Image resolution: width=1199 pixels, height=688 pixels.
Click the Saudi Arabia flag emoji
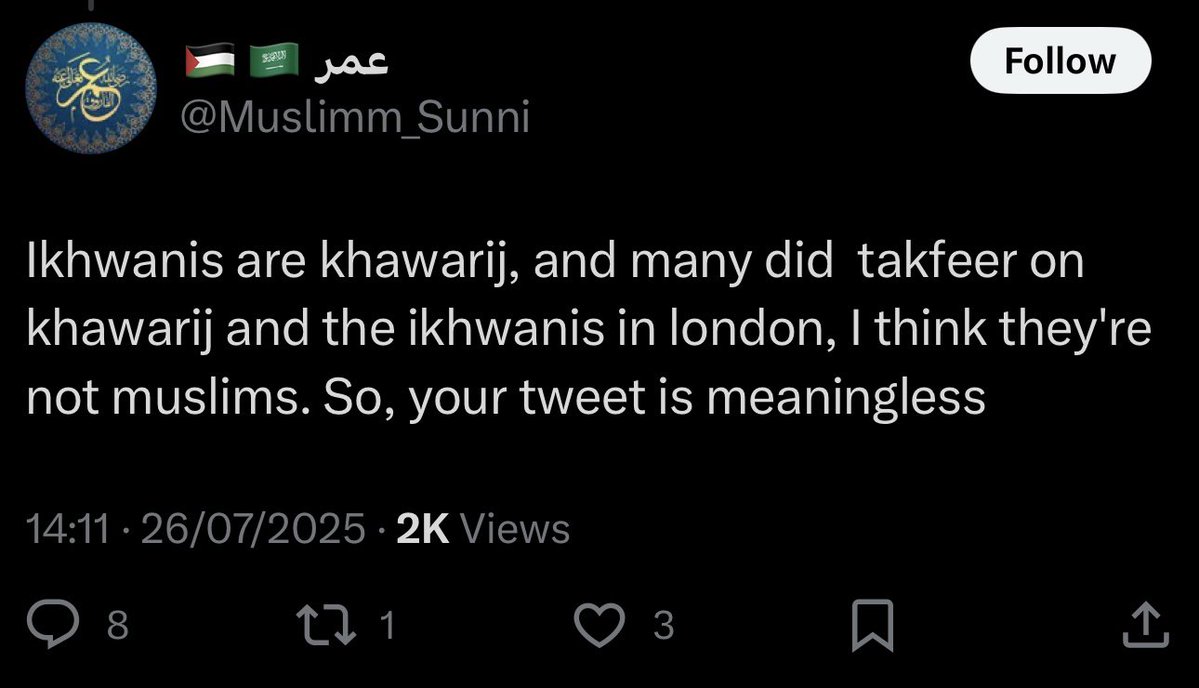[275, 60]
